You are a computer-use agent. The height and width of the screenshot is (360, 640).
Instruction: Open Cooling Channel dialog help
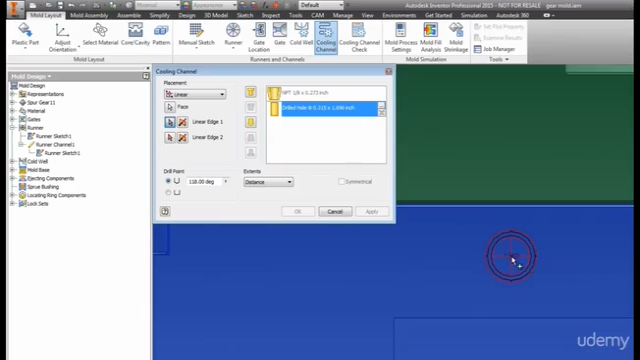pos(165,211)
